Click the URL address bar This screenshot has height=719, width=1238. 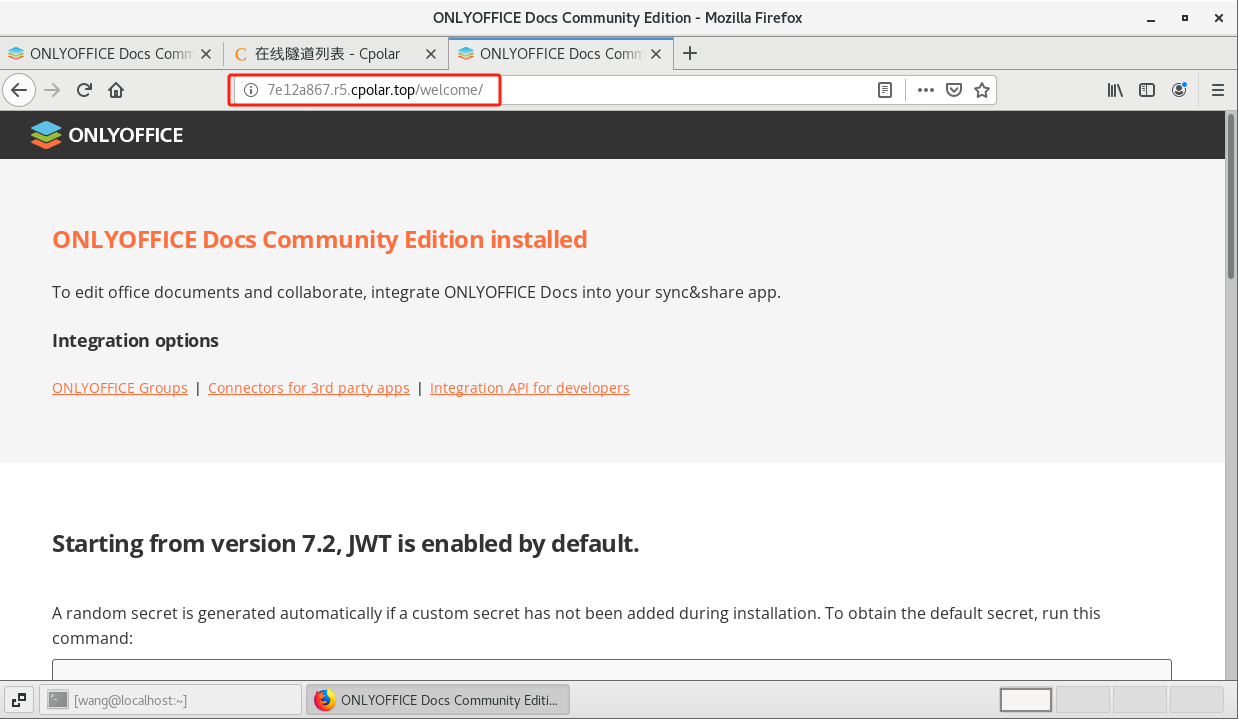(680, 90)
